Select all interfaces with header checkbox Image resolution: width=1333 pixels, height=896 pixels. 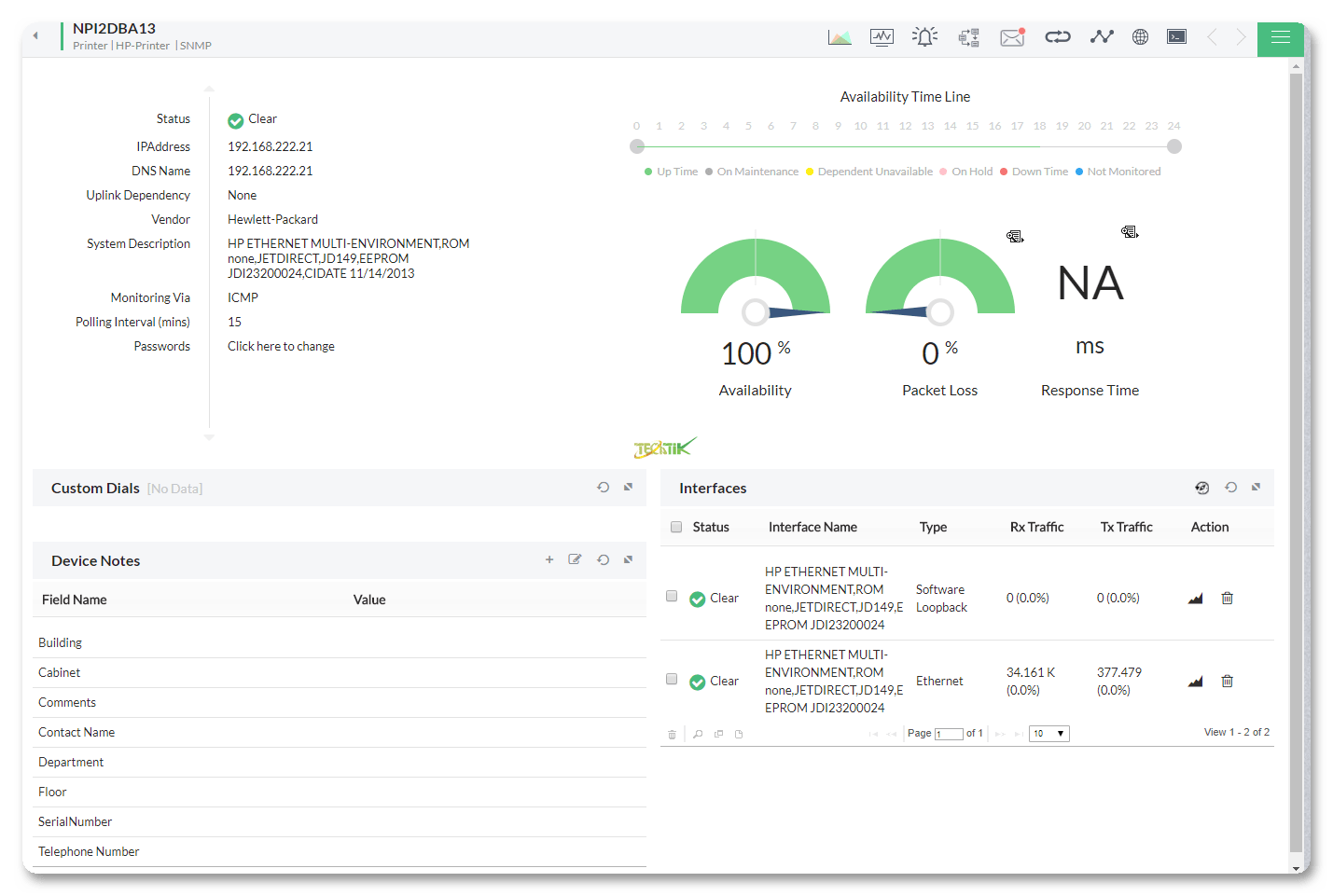point(676,527)
